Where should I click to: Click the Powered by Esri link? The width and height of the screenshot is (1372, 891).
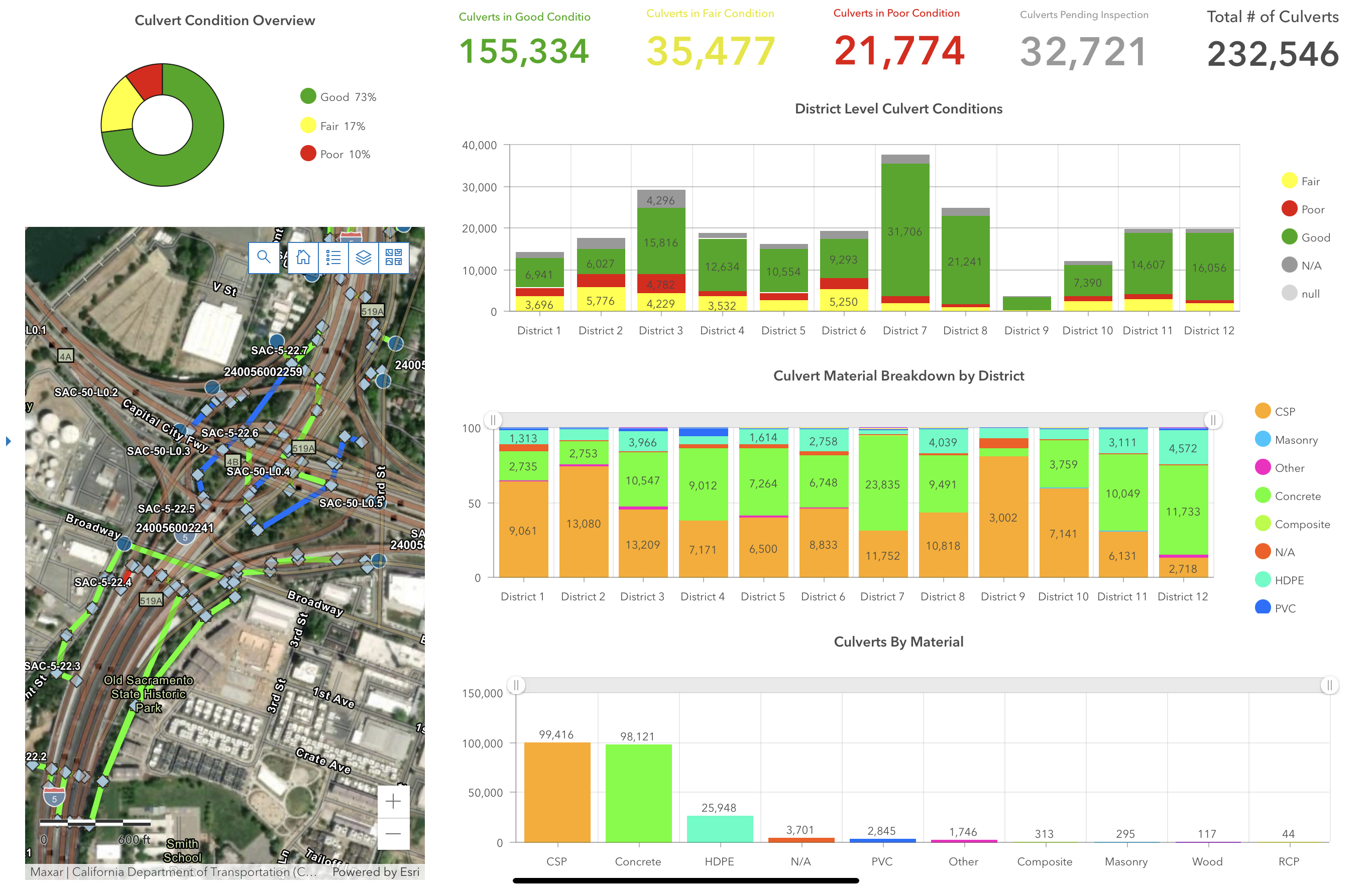(376, 872)
